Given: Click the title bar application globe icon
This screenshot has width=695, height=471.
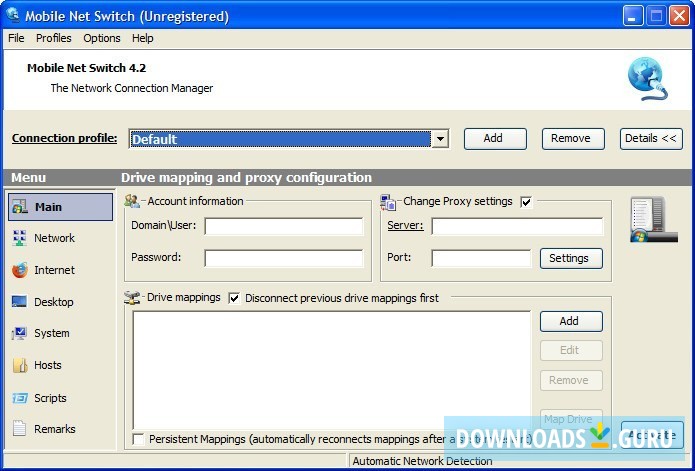Looking at the screenshot, I should [13, 15].
